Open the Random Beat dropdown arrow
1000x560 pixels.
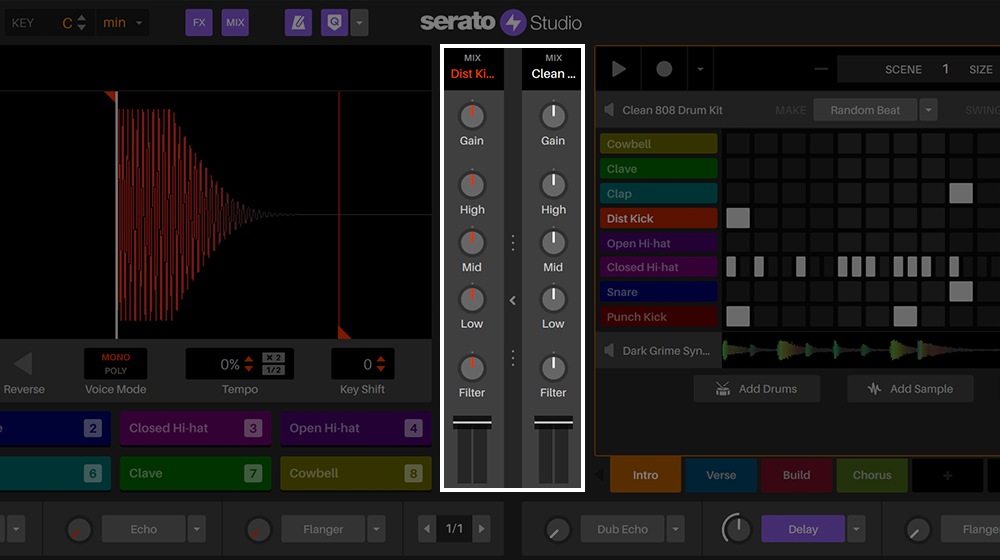coord(928,110)
